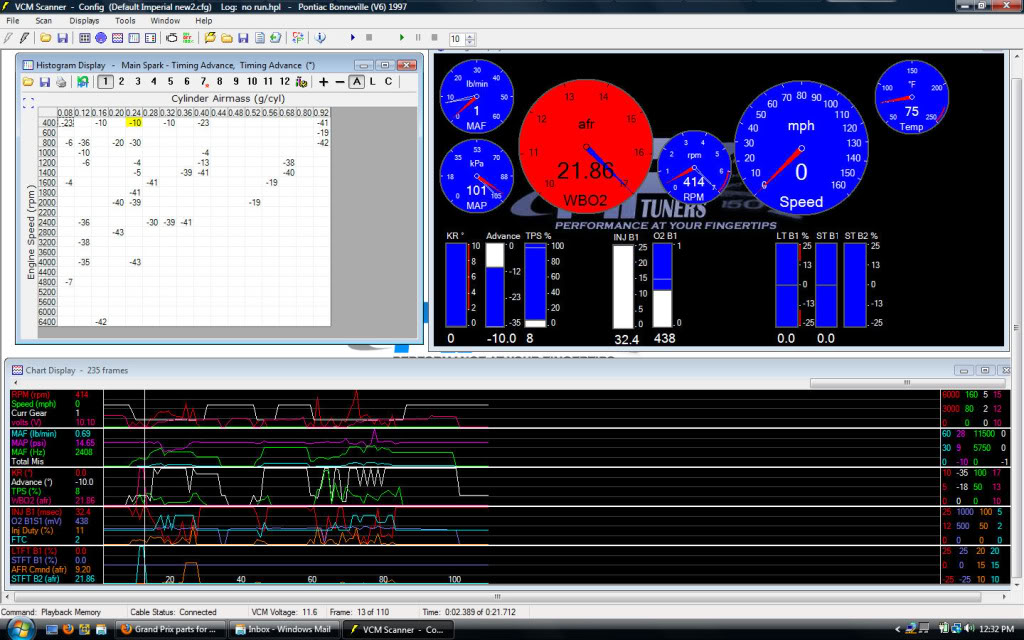Switch to Inbox - Windows Mail taskbar item
Image resolution: width=1024 pixels, height=640 pixels.
[285, 630]
